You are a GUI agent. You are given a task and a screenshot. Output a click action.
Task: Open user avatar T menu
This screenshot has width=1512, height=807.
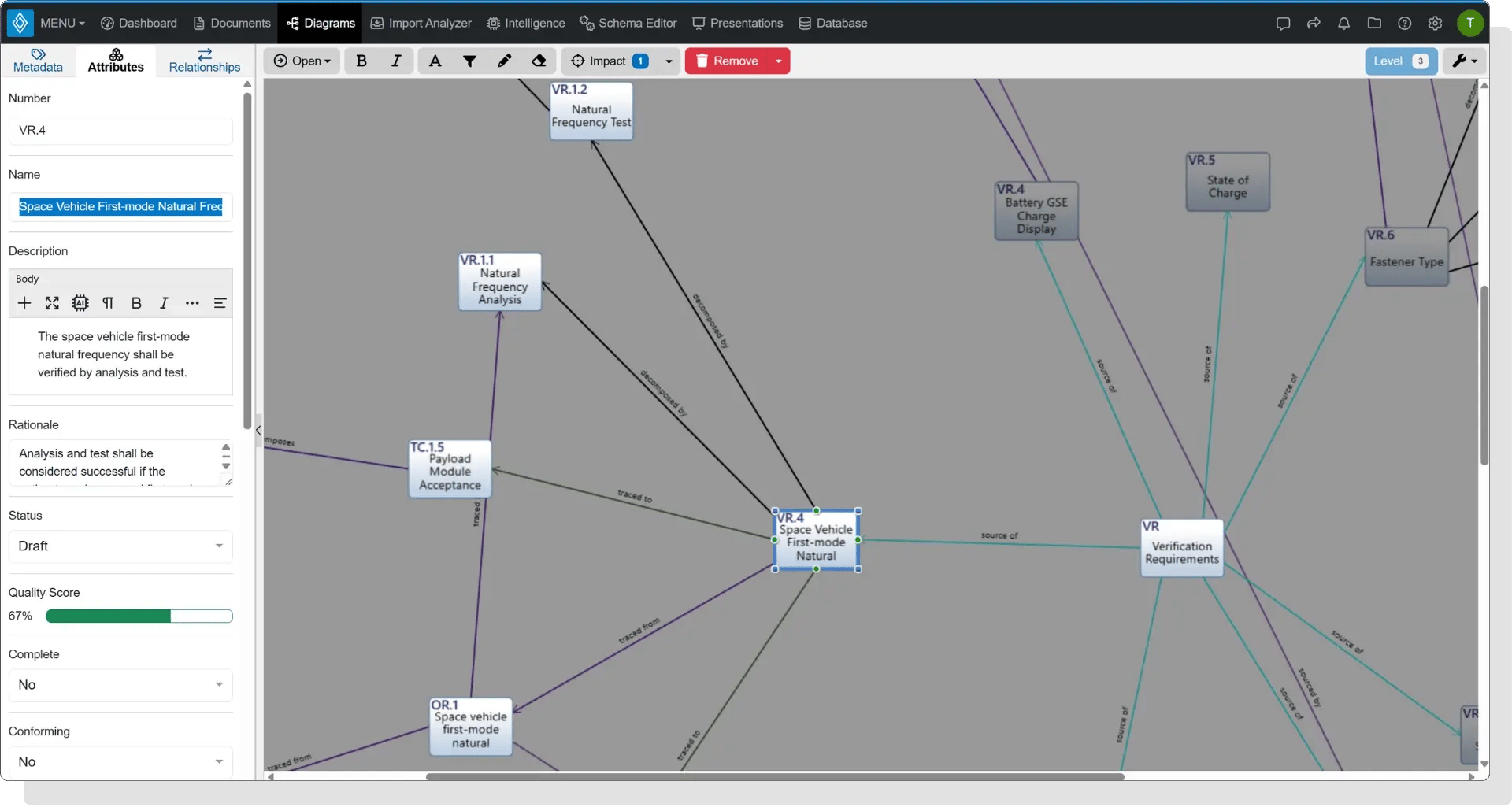point(1469,23)
